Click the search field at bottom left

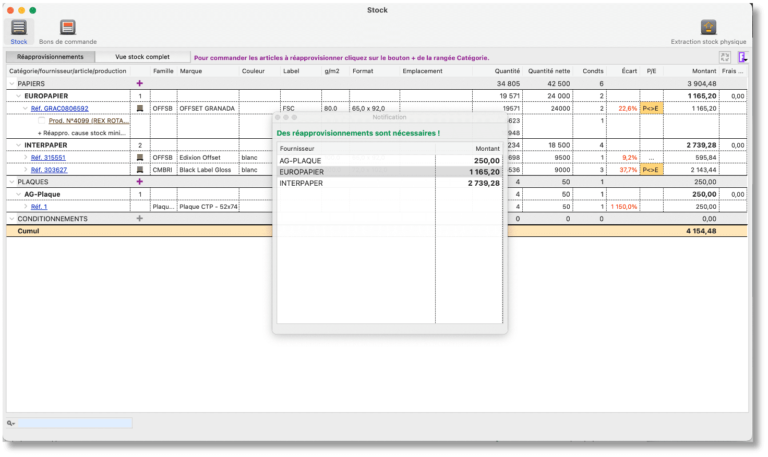(x=72, y=423)
